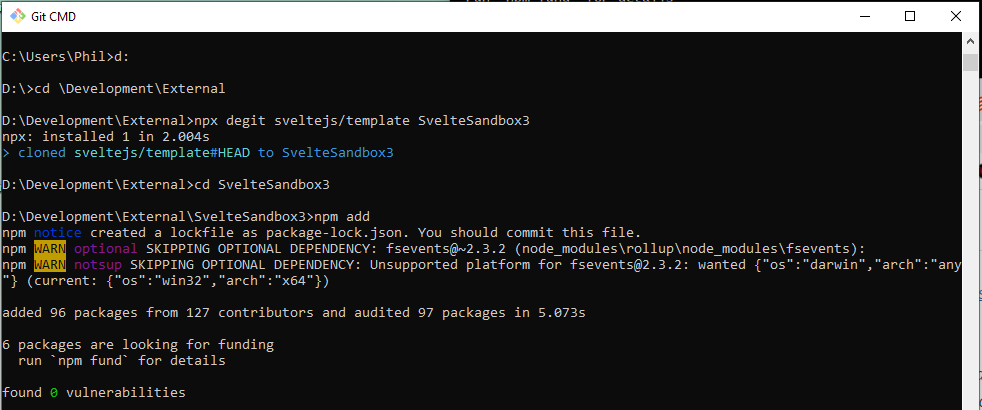Maximize the Git CMD window
Image resolution: width=982 pixels, height=410 pixels.
click(x=909, y=17)
